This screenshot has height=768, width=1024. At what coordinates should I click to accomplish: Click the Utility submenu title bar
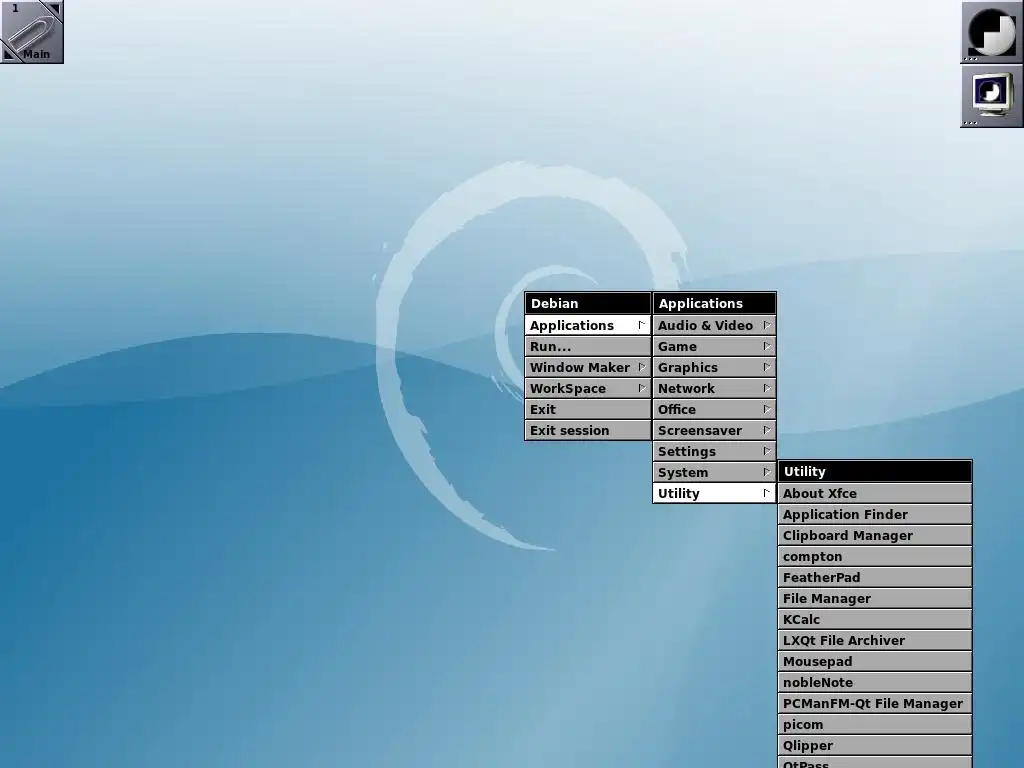[874, 471]
